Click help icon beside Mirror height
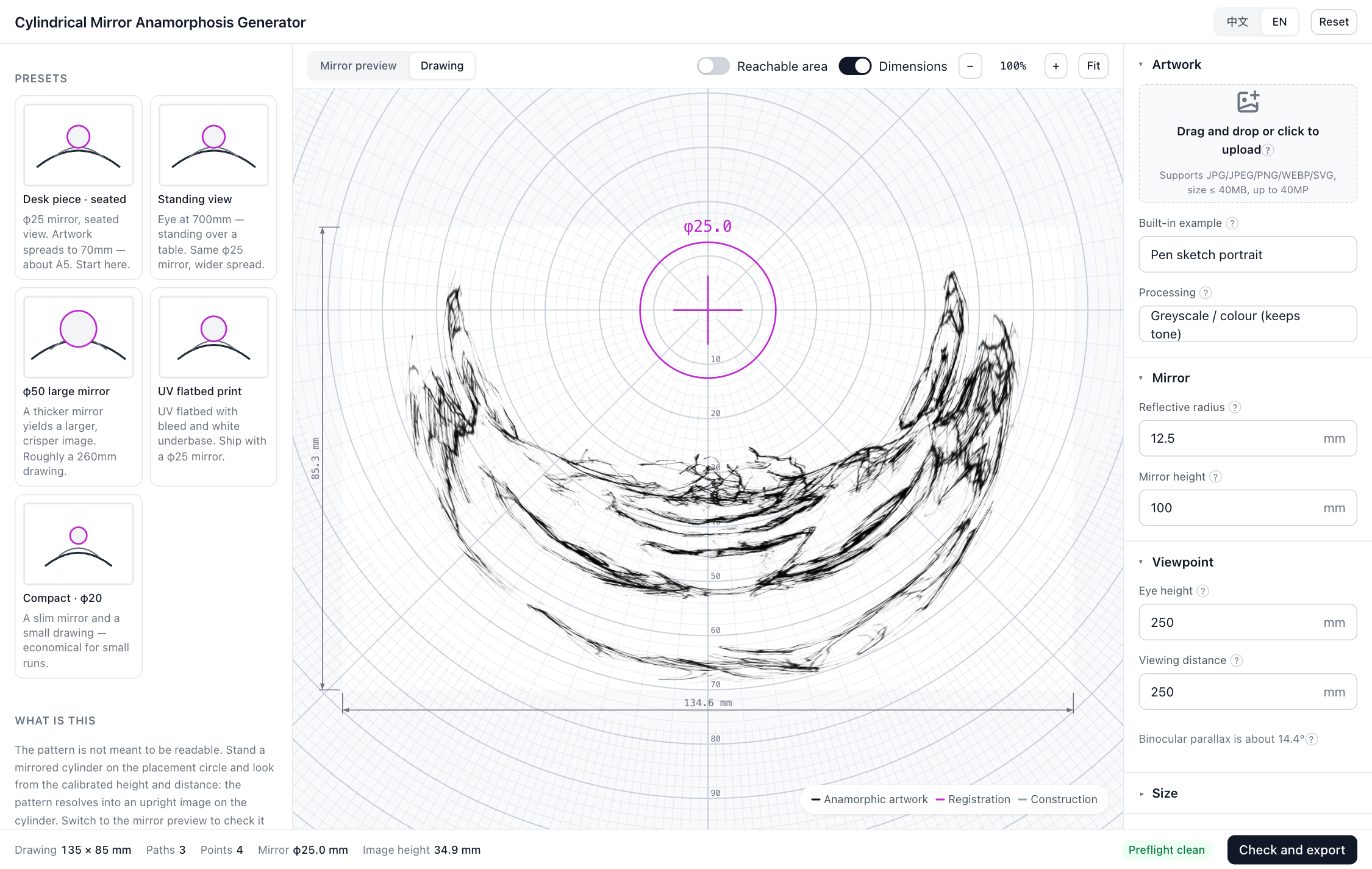 pos(1215,477)
